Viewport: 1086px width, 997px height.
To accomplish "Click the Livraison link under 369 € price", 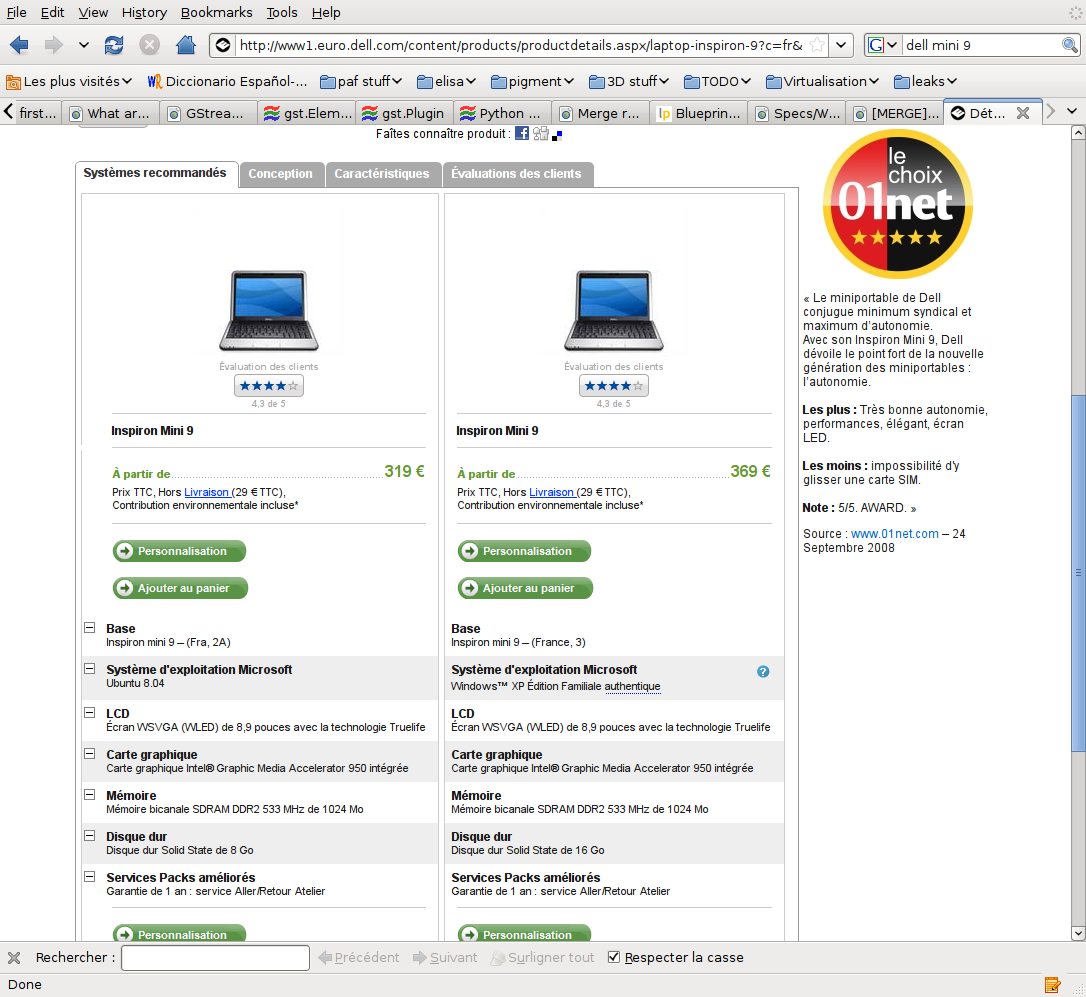I will tap(551, 492).
